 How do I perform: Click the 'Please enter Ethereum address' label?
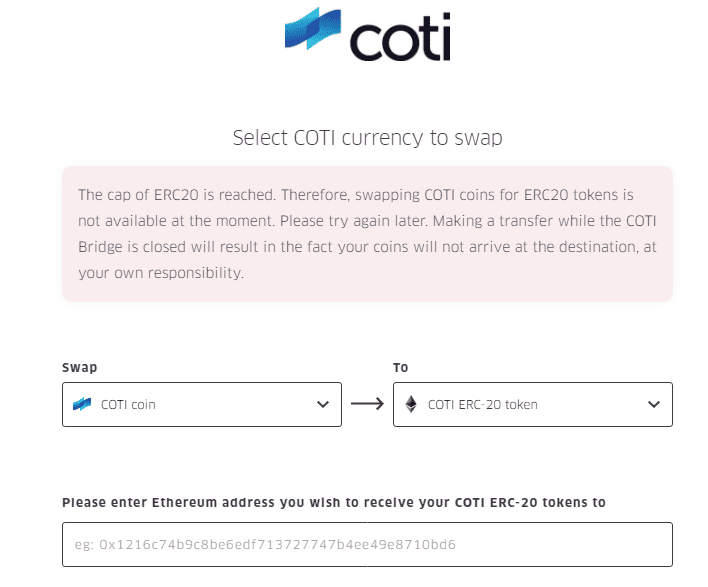pyautogui.click(x=334, y=503)
